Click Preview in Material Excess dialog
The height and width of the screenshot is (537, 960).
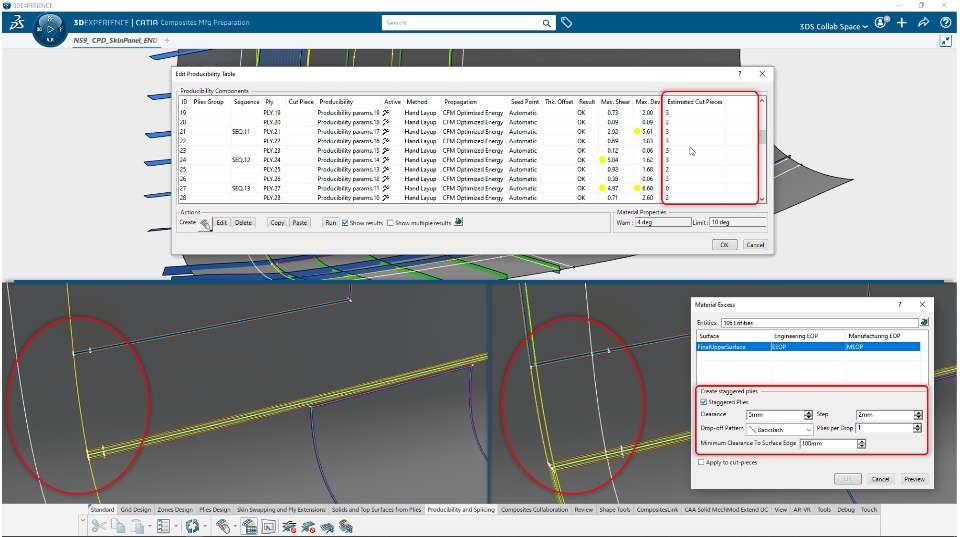[914, 479]
